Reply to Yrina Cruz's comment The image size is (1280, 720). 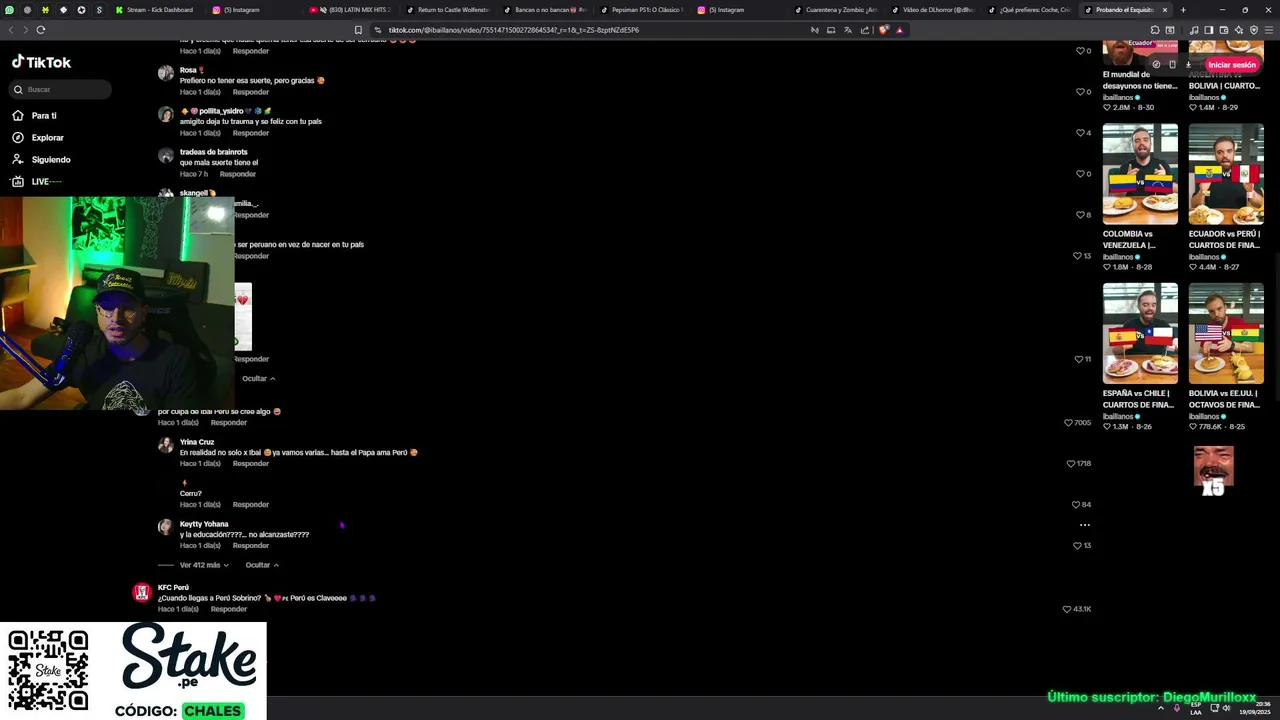250,464
